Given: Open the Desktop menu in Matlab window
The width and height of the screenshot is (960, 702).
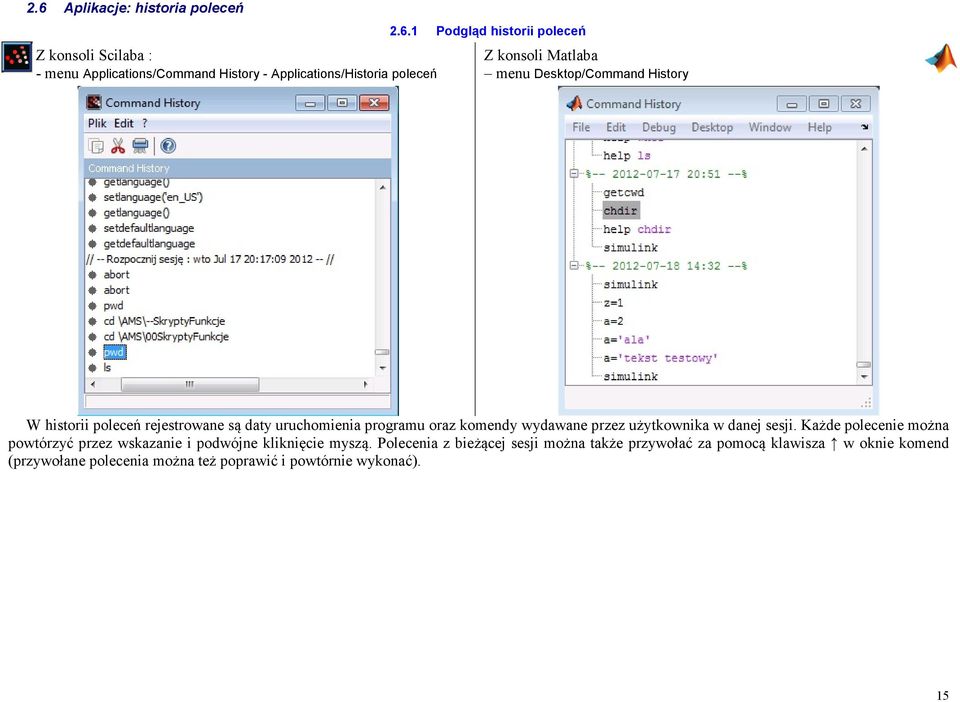Looking at the screenshot, I should pyautogui.click(x=712, y=127).
